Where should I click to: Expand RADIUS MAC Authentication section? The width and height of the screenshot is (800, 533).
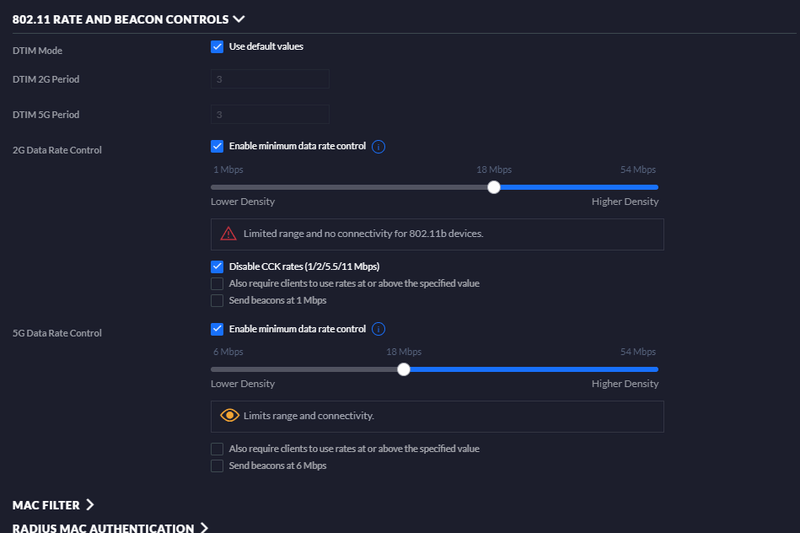[204, 527]
